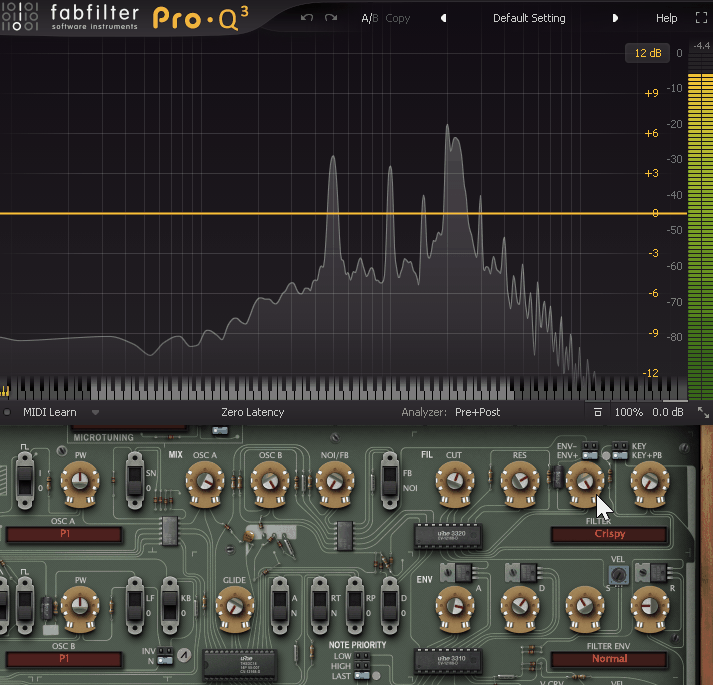Set the ENV-/ENV+ jumper
Viewport: 713px width, 685px height.
590,450
